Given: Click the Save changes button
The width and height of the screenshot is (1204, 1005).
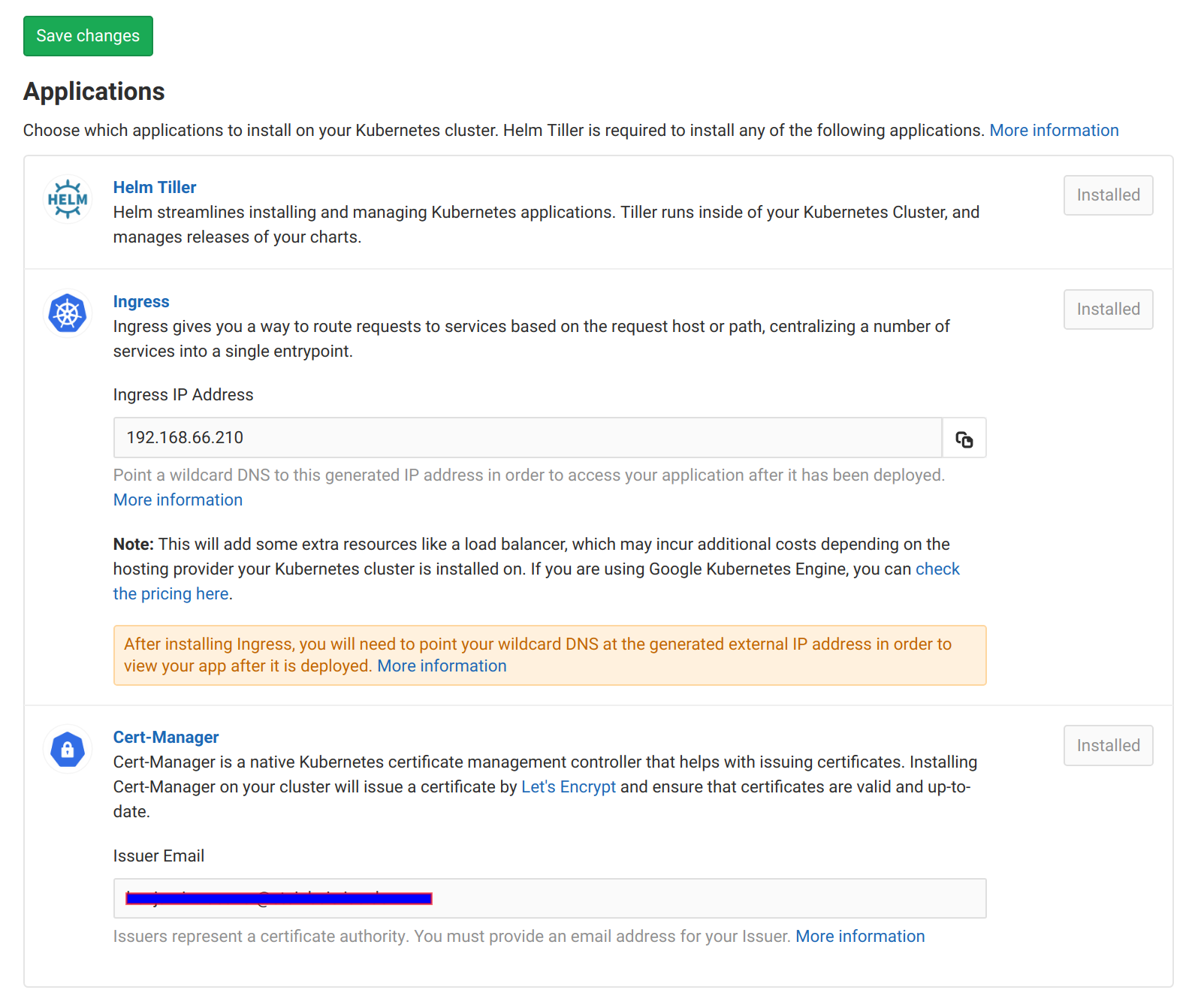Looking at the screenshot, I should click(x=88, y=36).
